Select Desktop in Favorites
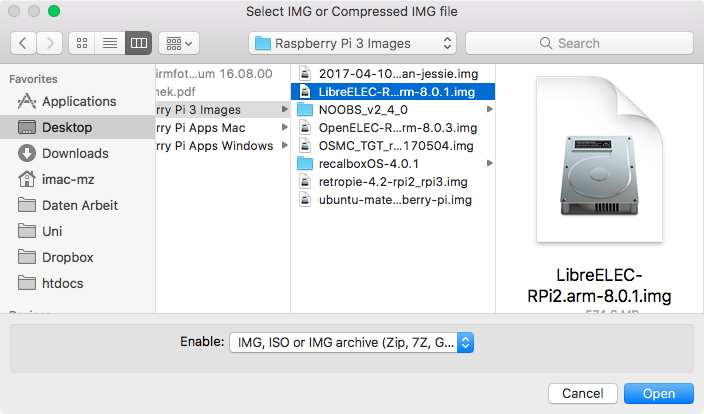This screenshot has width=704, height=414. pos(77,127)
